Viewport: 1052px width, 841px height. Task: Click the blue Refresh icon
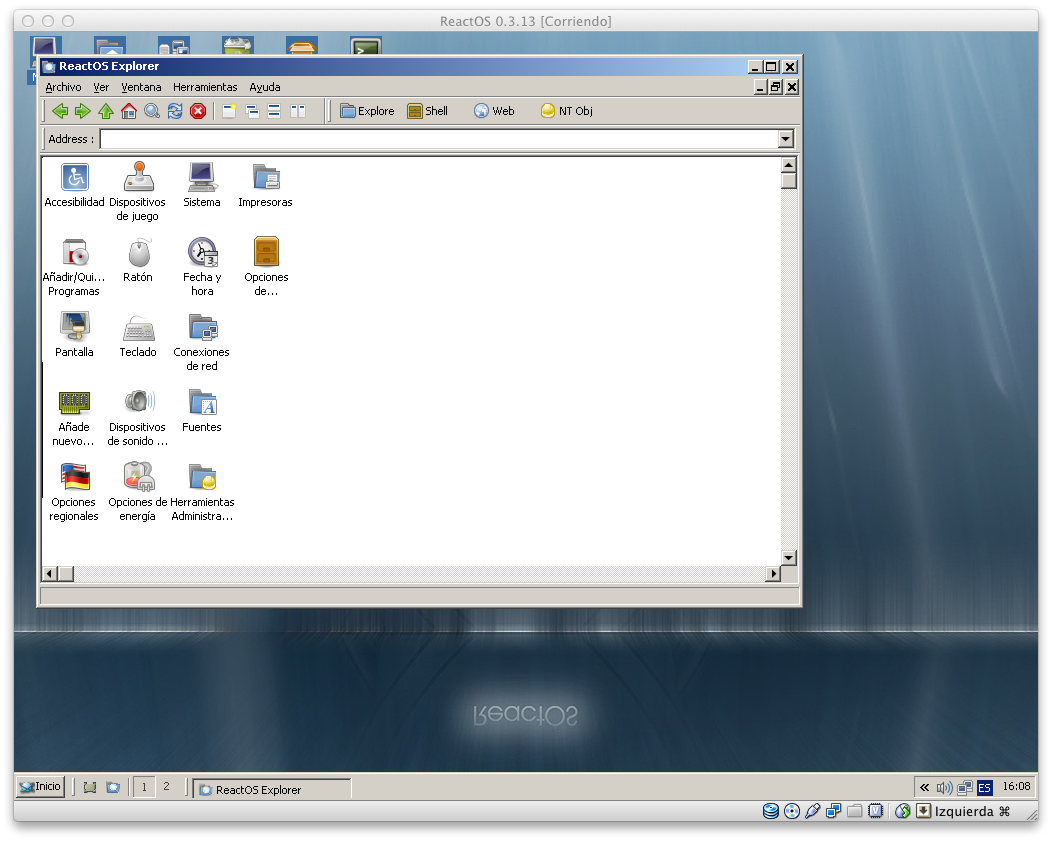click(175, 111)
